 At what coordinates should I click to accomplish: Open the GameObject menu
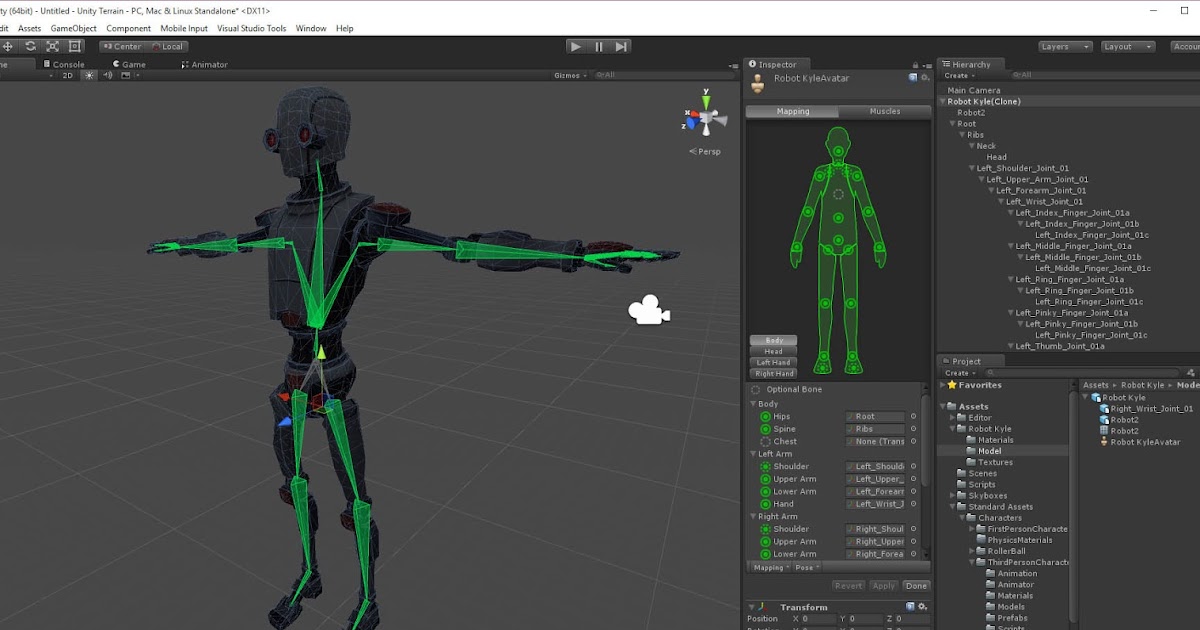(x=74, y=28)
